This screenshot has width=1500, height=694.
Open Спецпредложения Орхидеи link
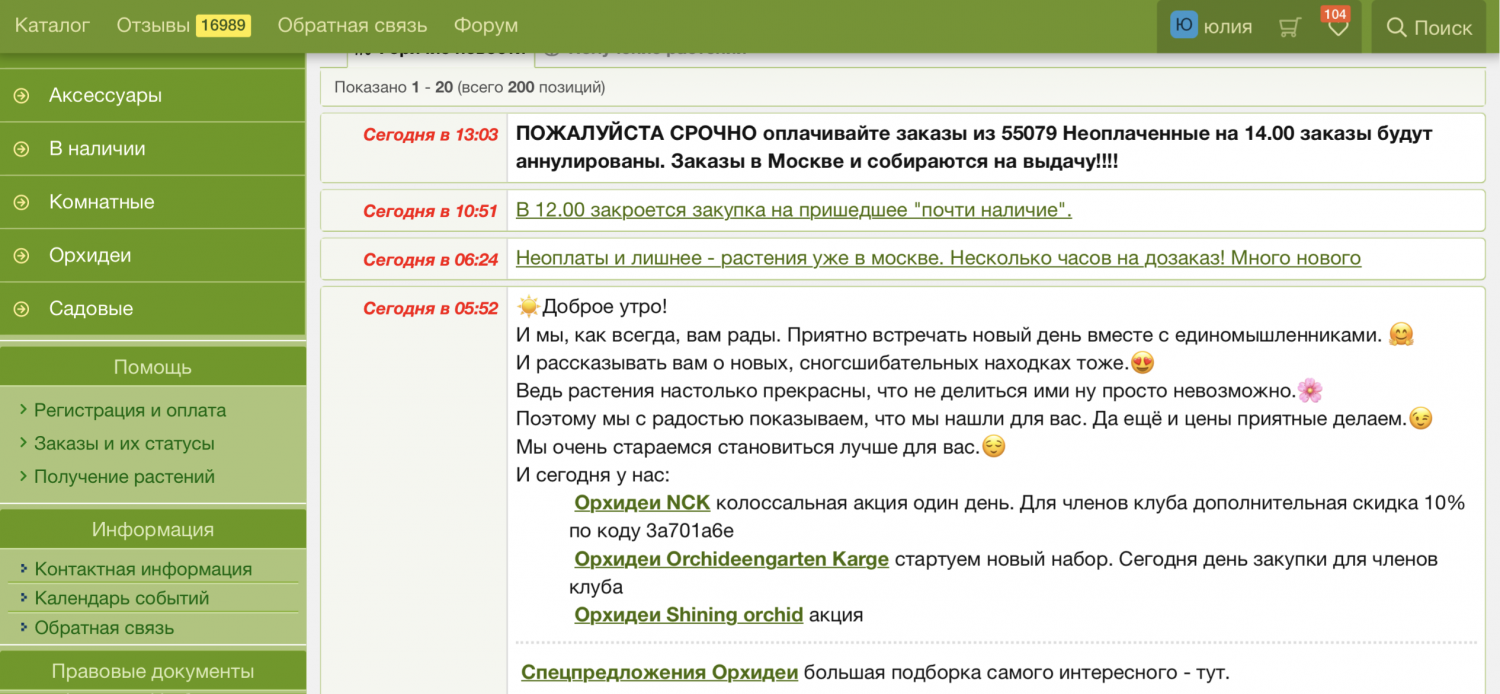click(659, 672)
